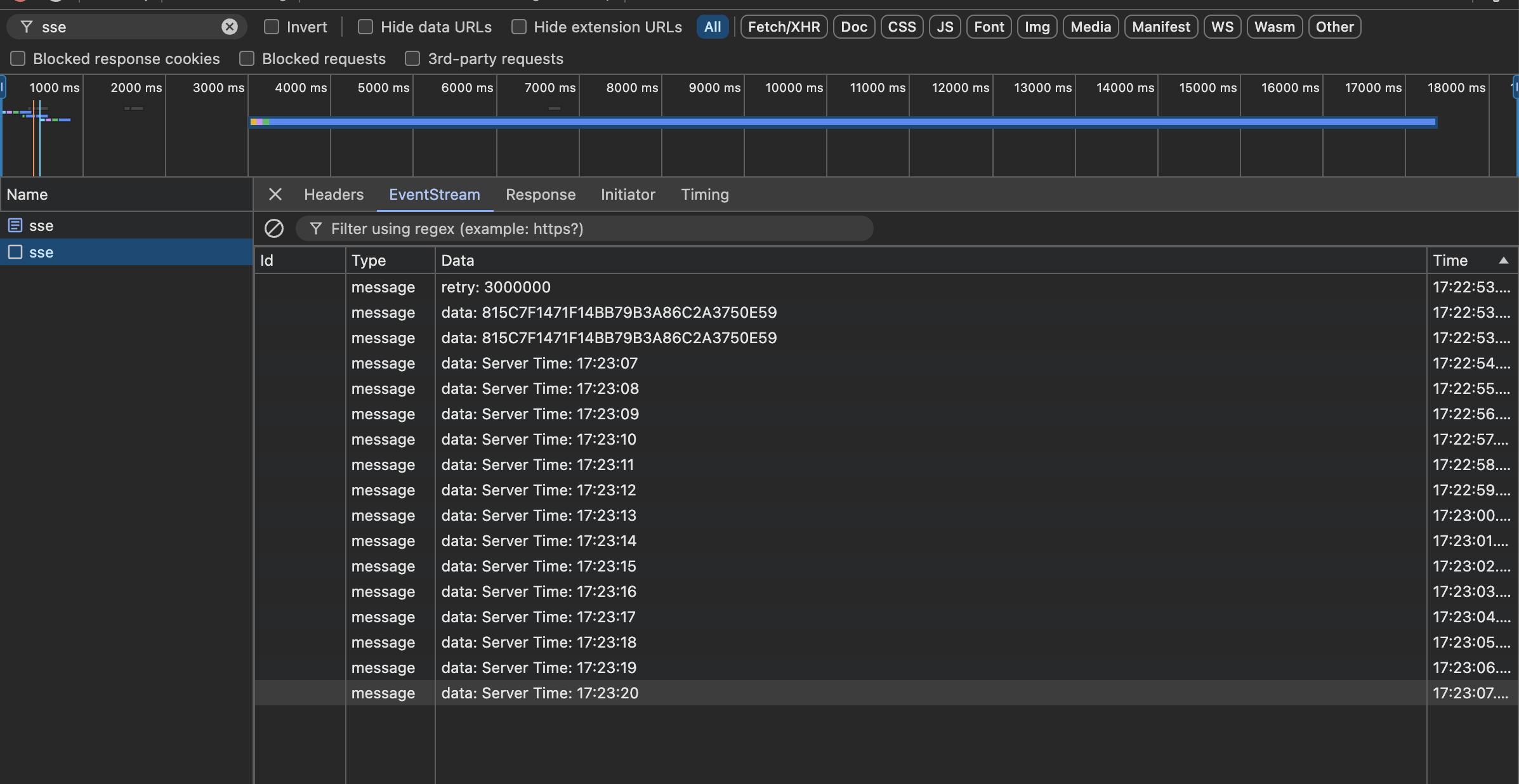Click the blue waterfall bar of the sse request
Image resolution: width=1519 pixels, height=784 pixels.
(825, 121)
